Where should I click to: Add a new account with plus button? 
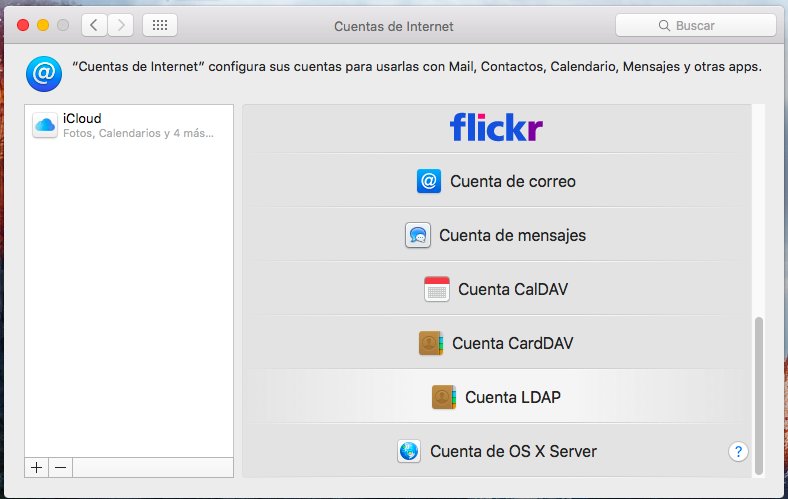click(36, 468)
